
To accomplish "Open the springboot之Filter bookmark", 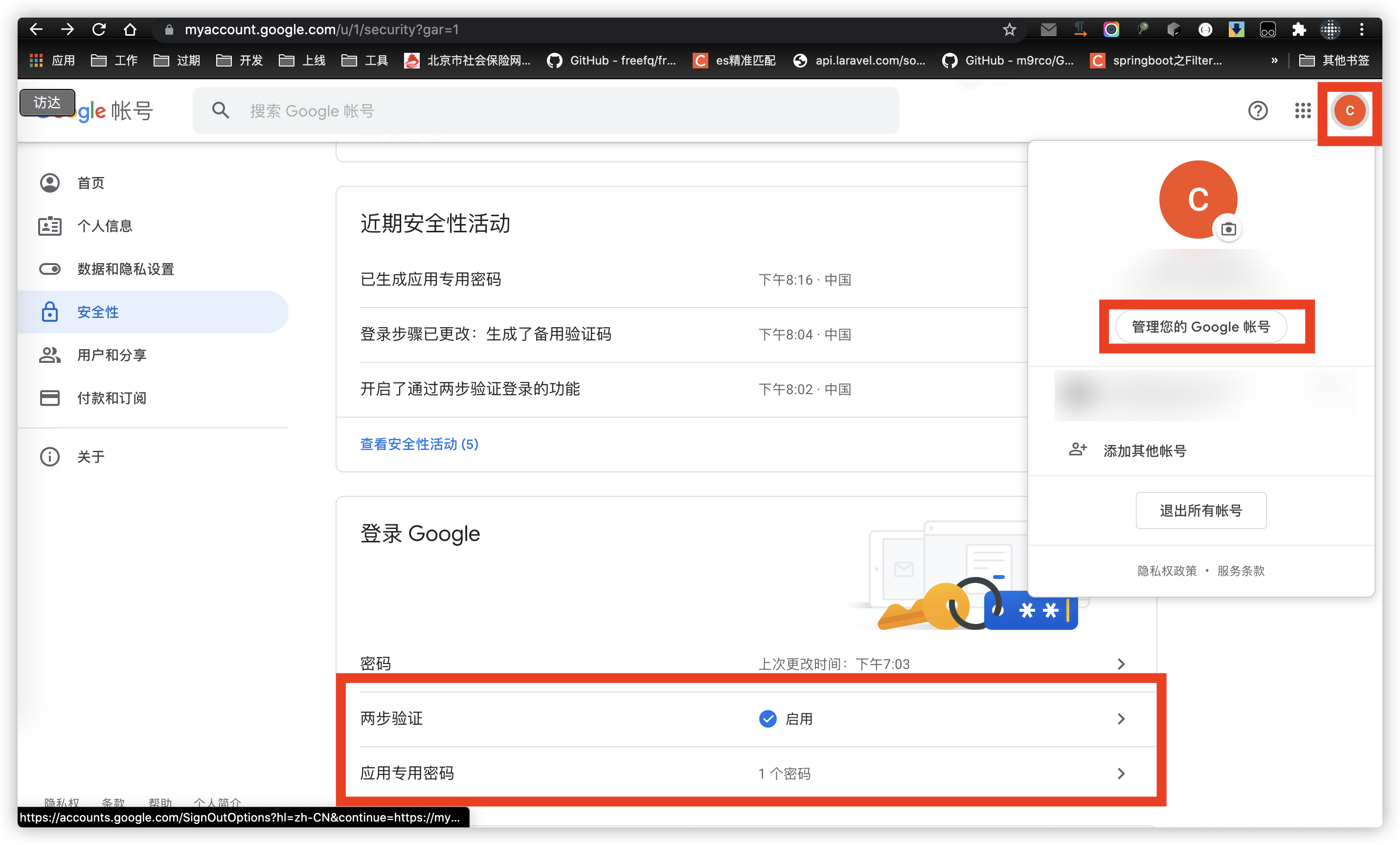I will [1156, 60].
